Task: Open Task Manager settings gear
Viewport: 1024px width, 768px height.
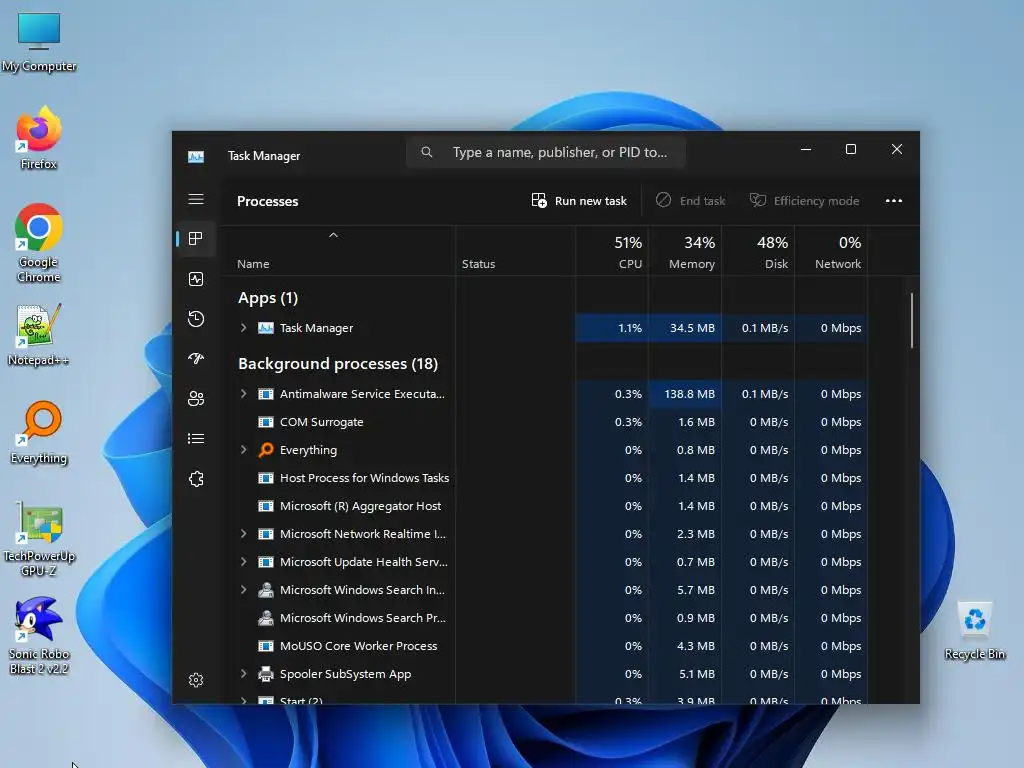Action: 196,680
